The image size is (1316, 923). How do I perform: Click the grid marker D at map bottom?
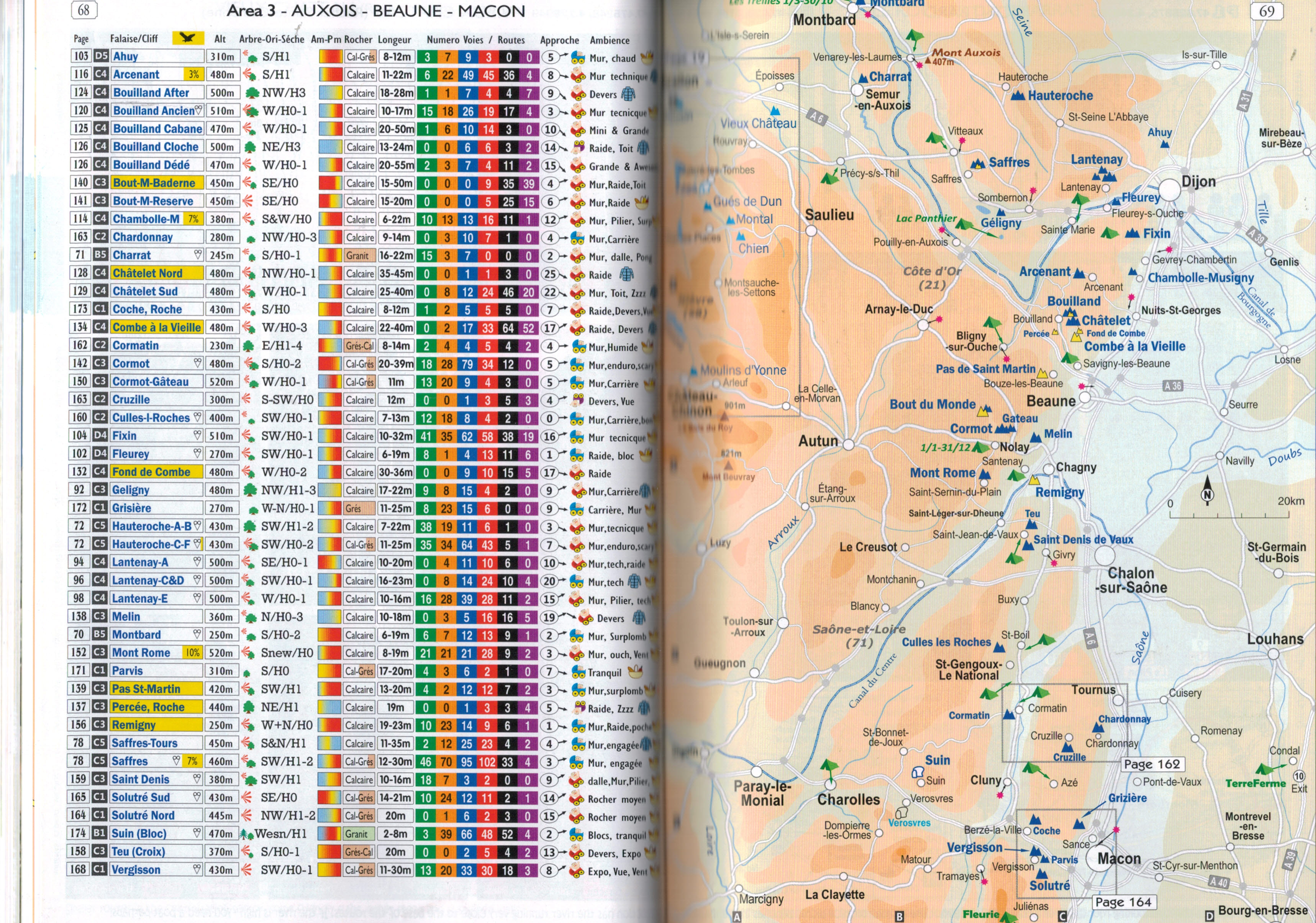[x=1209, y=916]
